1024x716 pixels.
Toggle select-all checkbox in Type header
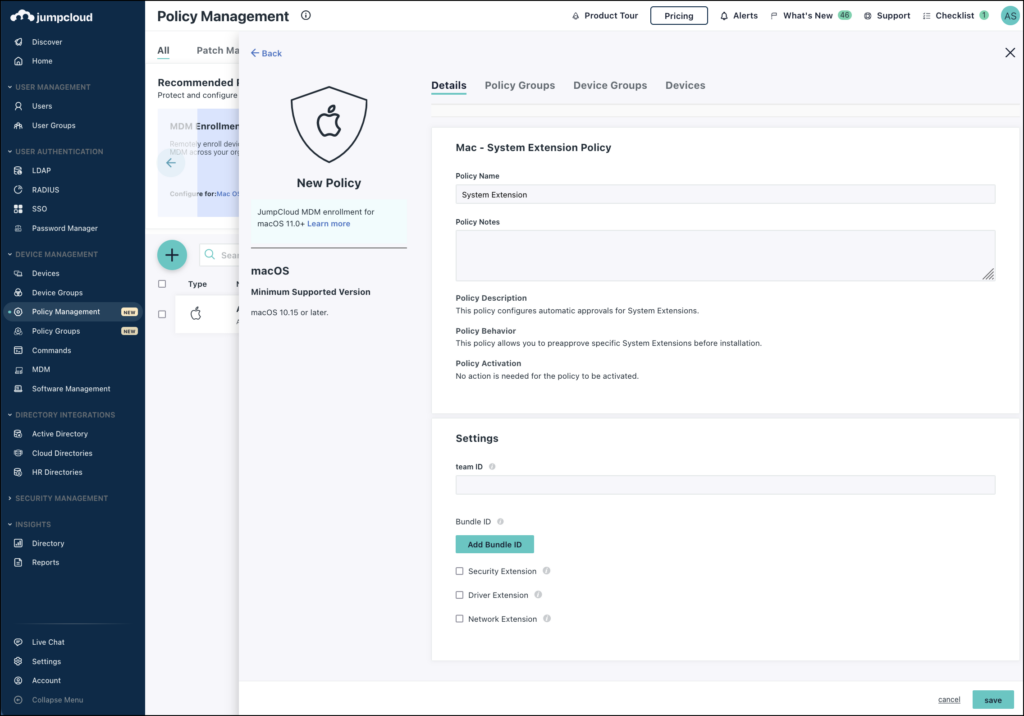click(162, 284)
